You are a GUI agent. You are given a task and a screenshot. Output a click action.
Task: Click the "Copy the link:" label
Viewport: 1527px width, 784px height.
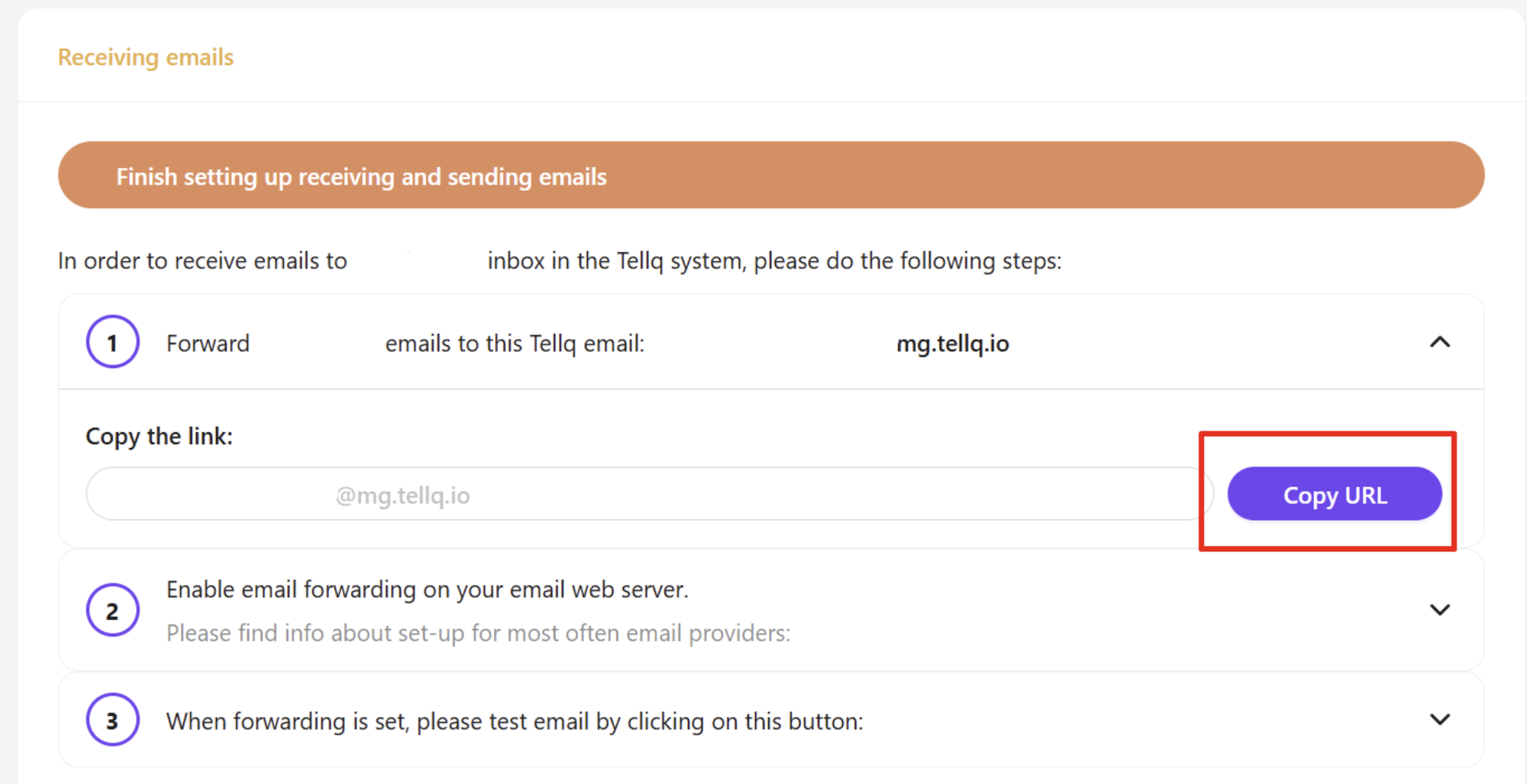159,436
